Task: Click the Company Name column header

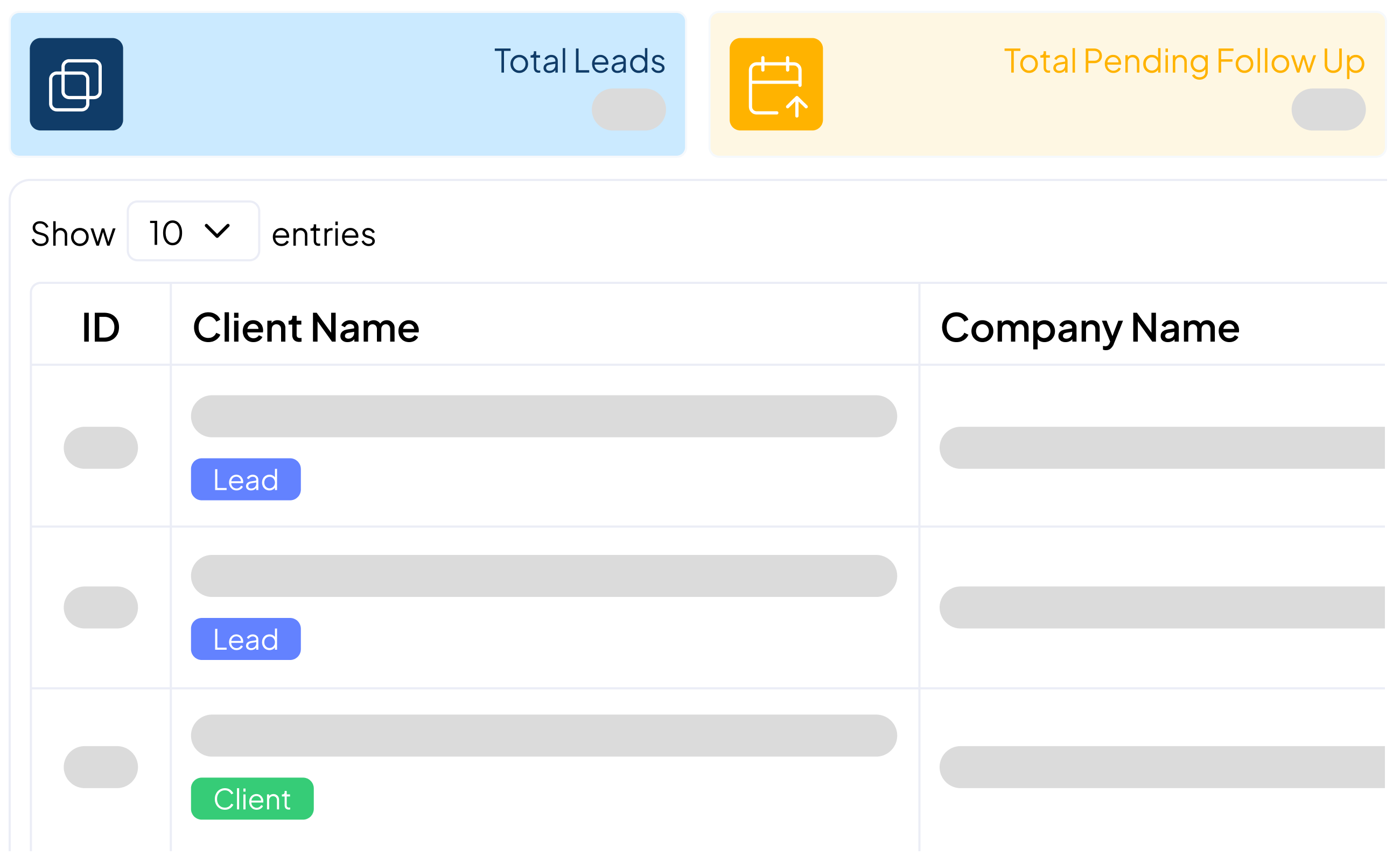Action: 1089,326
